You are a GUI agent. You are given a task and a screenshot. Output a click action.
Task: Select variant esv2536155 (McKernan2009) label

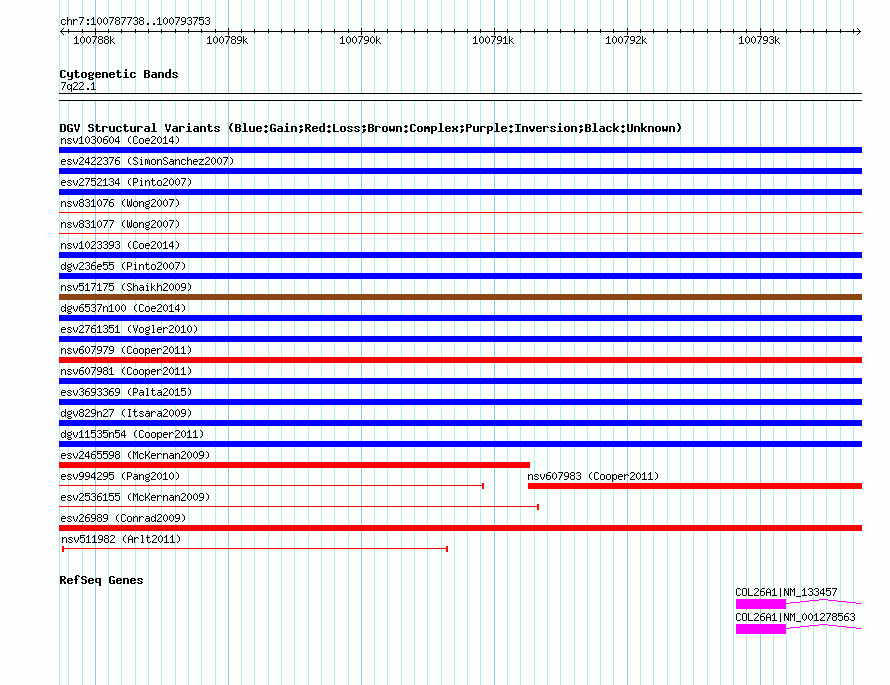click(135, 497)
